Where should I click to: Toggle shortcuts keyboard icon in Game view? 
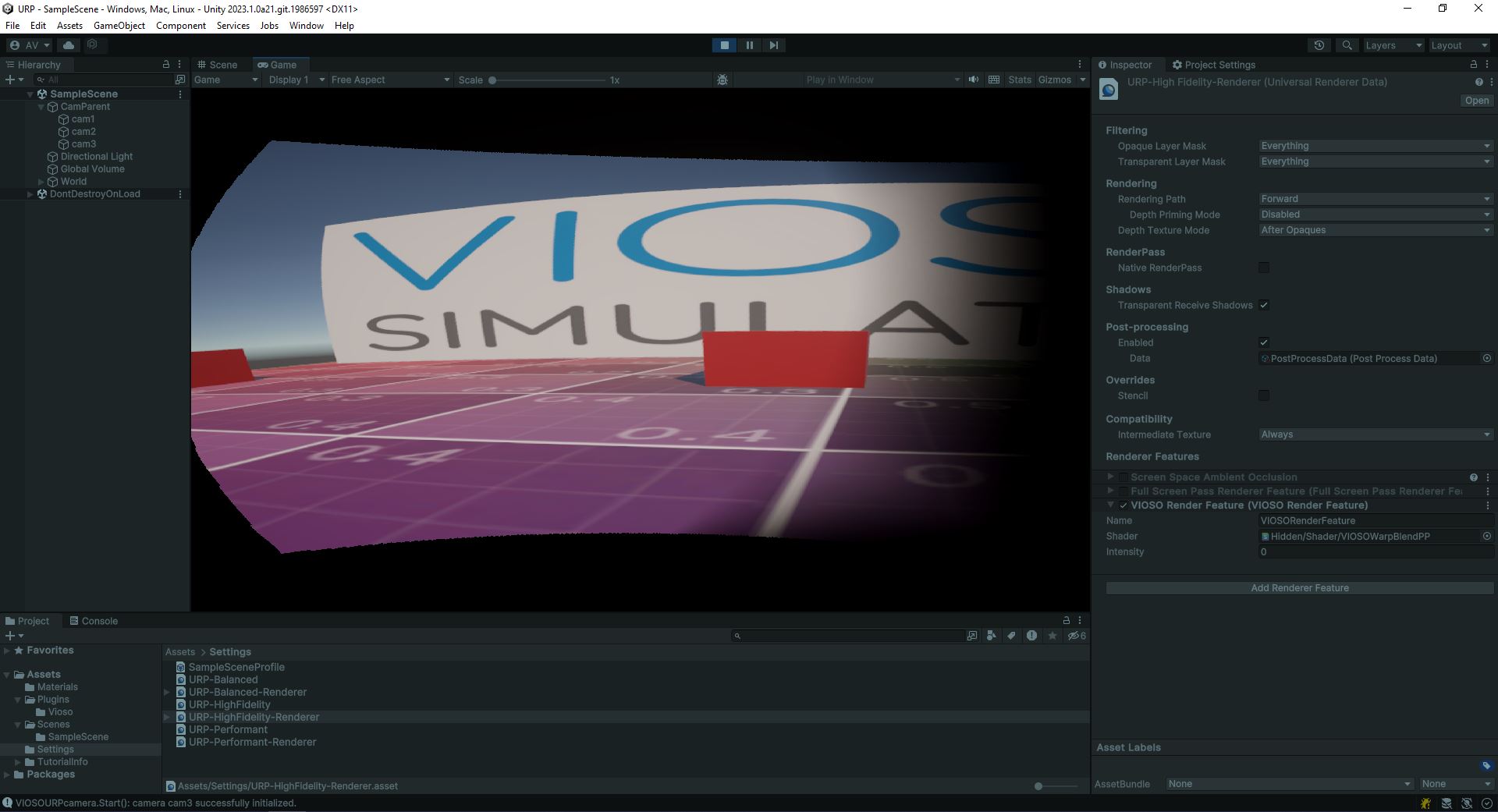coord(994,80)
